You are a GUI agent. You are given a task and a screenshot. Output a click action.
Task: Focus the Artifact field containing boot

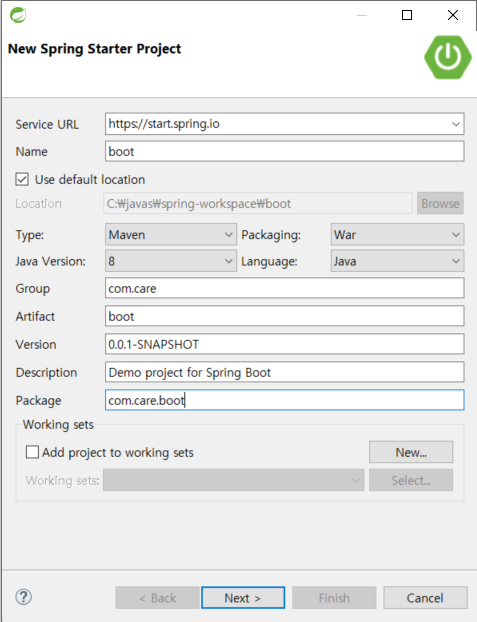[285, 316]
